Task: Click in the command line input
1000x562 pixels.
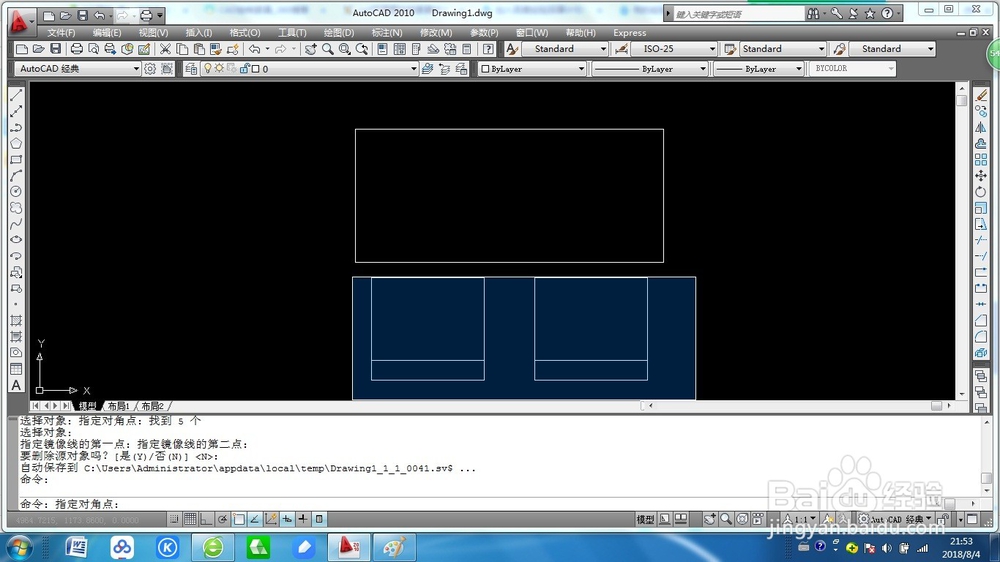Action: point(478,504)
